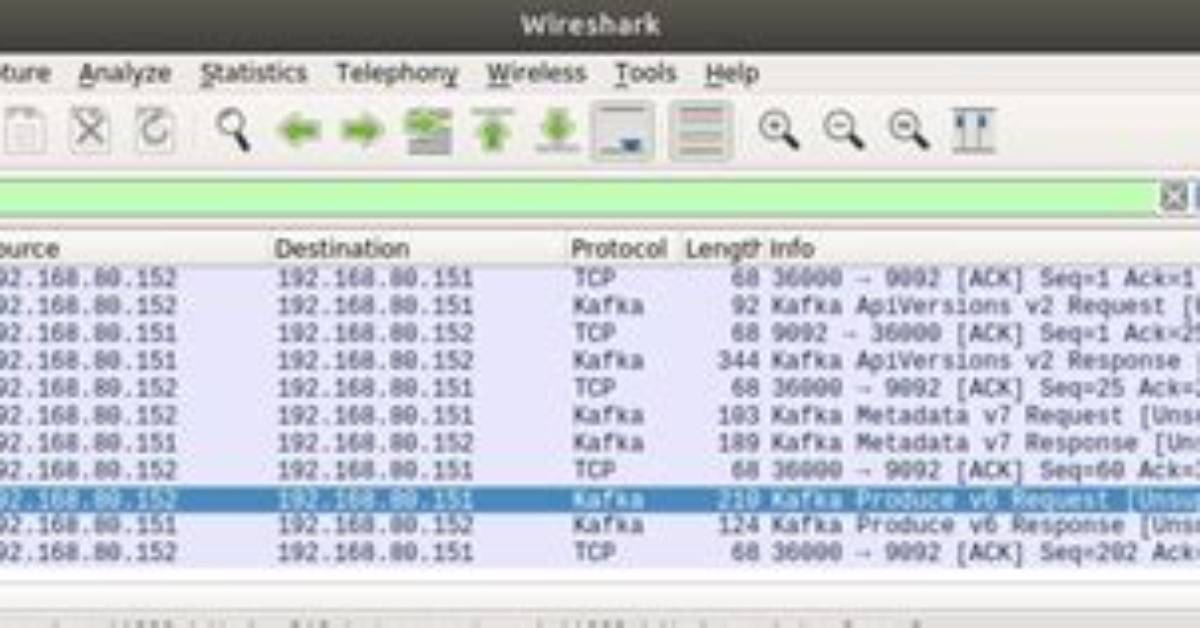
Task: Jump to the last packet
Action: pos(557,131)
